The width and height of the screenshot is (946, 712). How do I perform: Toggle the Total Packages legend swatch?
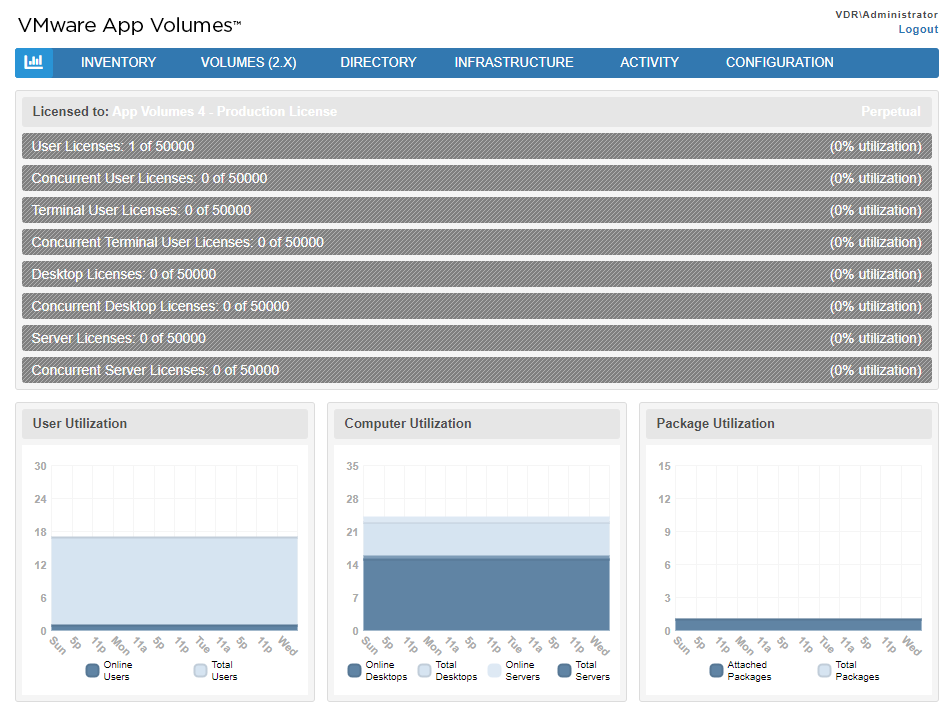pyautogui.click(x=824, y=670)
